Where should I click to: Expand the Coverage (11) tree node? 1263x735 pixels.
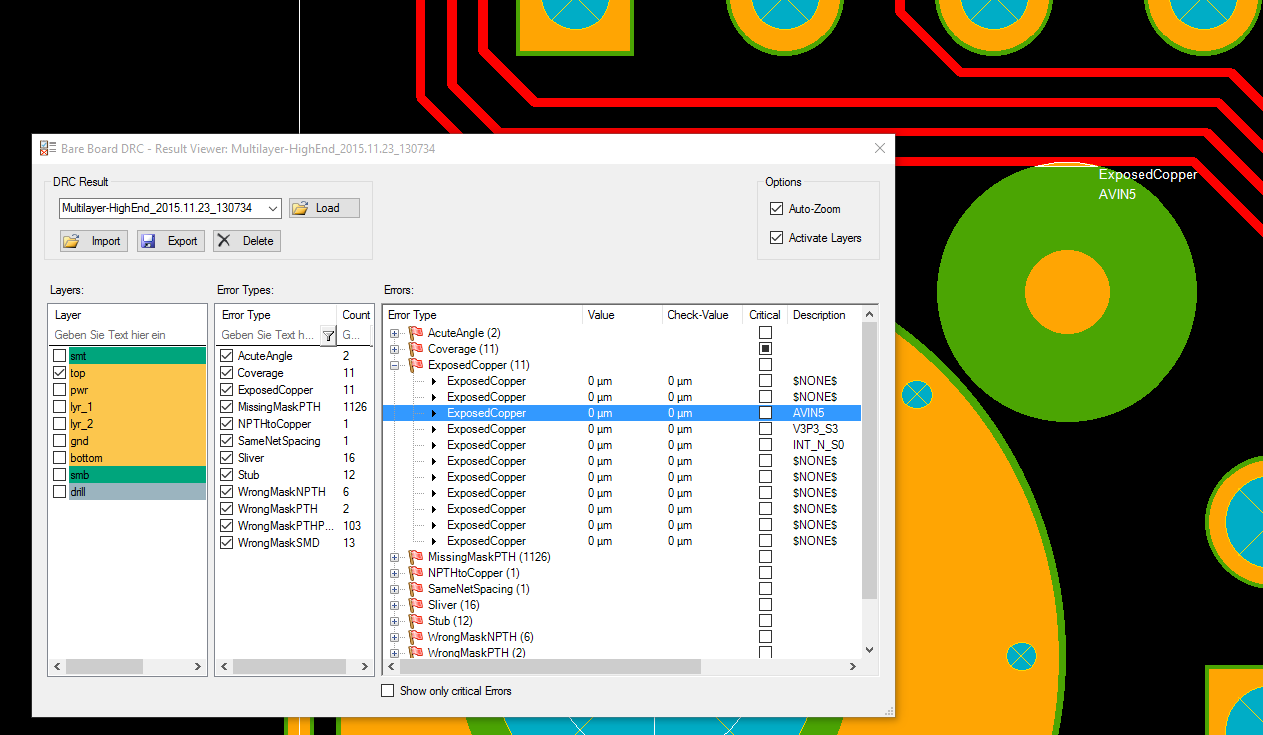point(395,349)
